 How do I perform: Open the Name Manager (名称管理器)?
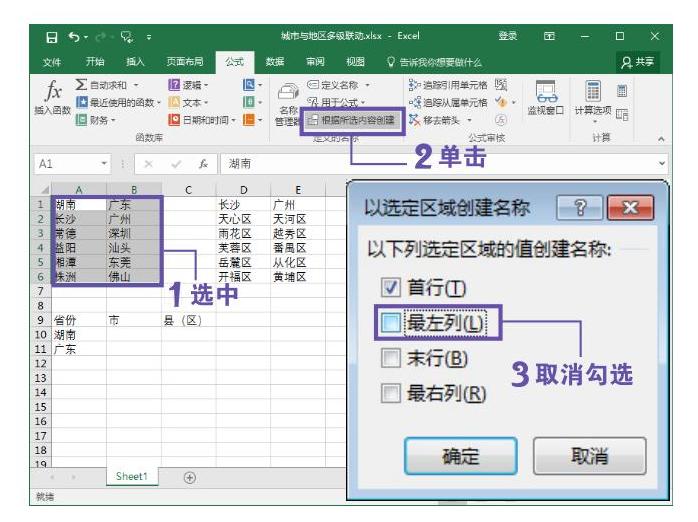pos(288,105)
